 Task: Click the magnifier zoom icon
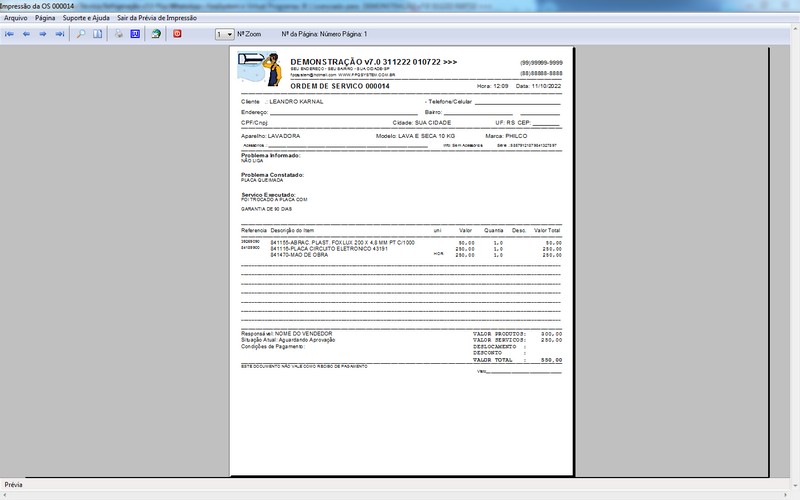click(x=81, y=34)
